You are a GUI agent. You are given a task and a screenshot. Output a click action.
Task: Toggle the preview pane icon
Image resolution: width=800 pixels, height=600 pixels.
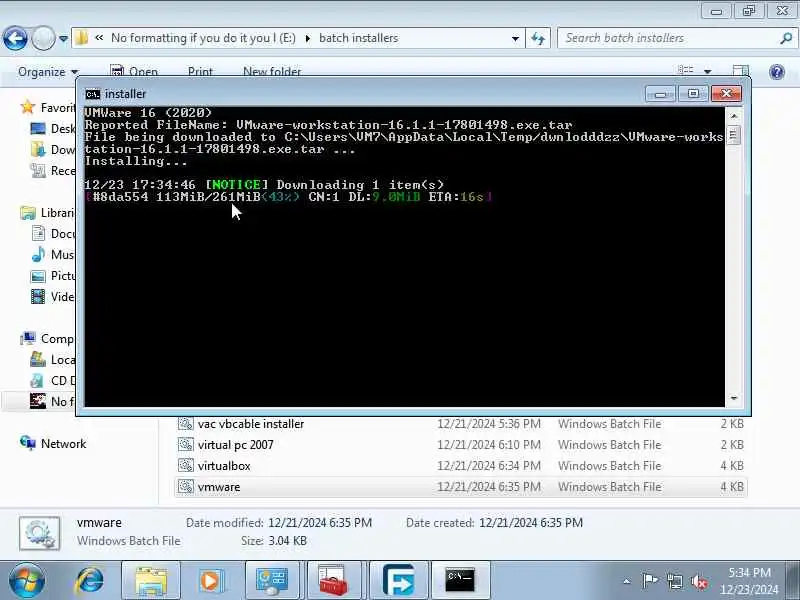[740, 71]
